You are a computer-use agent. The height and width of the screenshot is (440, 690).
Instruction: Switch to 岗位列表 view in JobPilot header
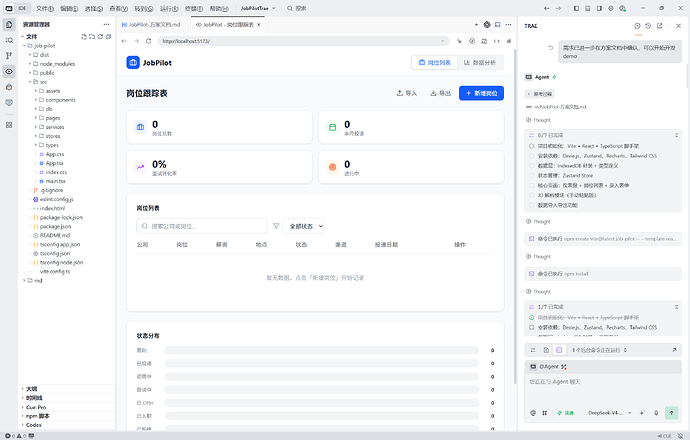pyautogui.click(x=435, y=63)
